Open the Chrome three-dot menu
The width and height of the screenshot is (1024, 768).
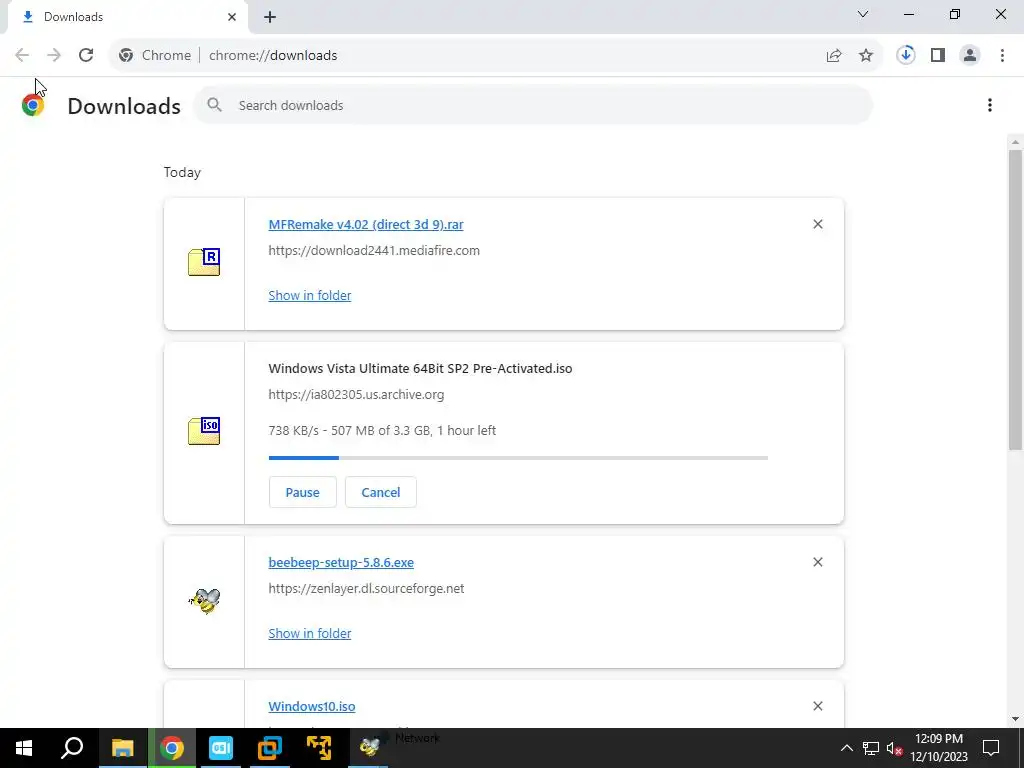point(1002,56)
